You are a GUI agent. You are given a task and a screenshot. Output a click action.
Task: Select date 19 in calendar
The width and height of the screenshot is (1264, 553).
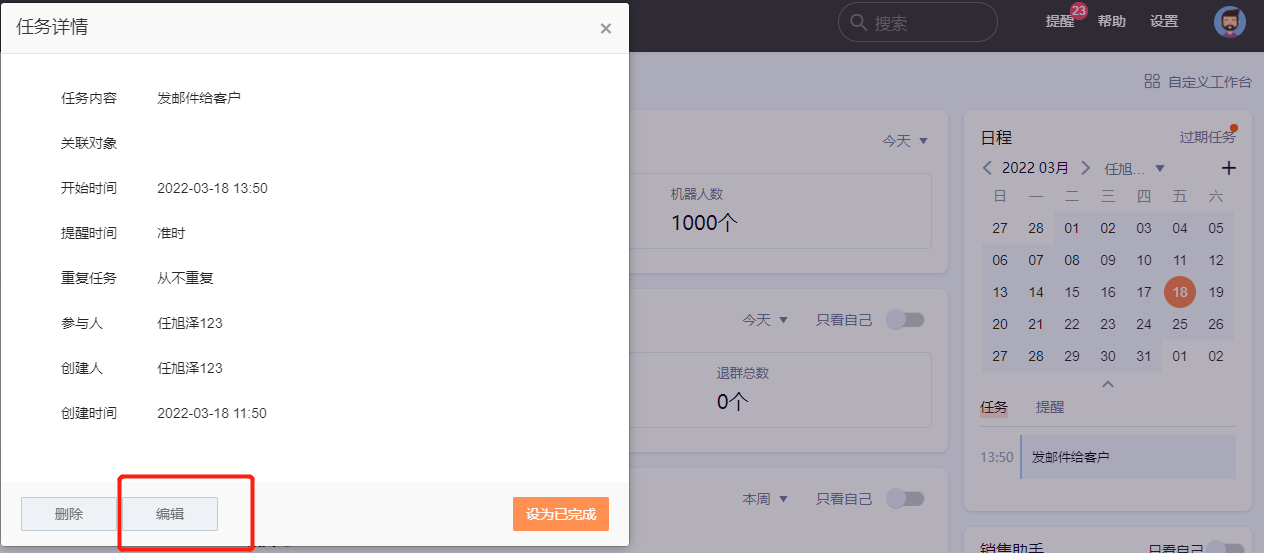[1216, 292]
